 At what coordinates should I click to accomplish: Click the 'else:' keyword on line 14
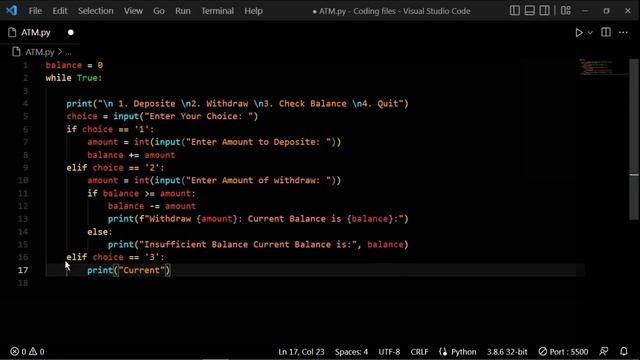[x=100, y=232]
